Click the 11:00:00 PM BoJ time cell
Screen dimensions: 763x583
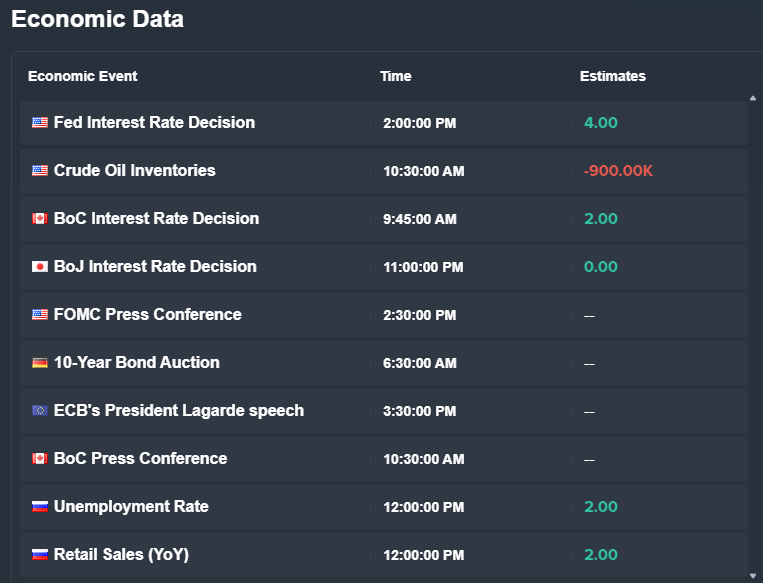pos(423,267)
